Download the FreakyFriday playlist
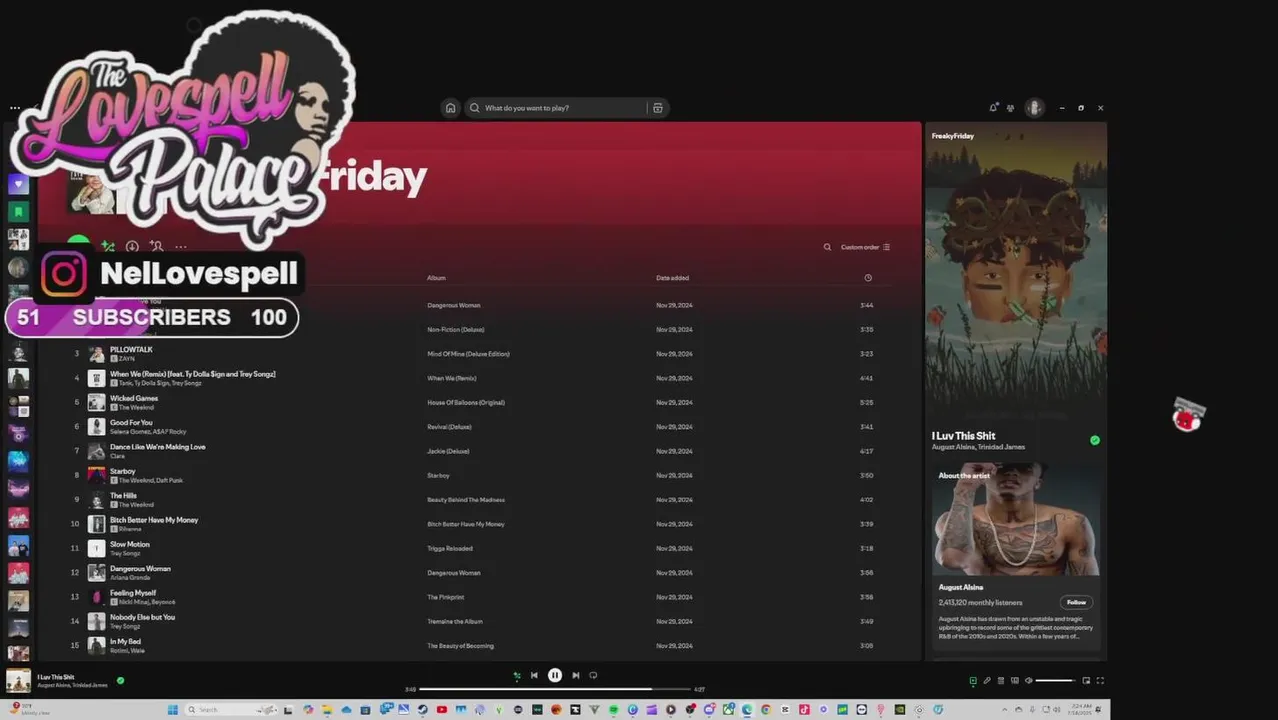The image size is (1278, 720). (x=132, y=247)
